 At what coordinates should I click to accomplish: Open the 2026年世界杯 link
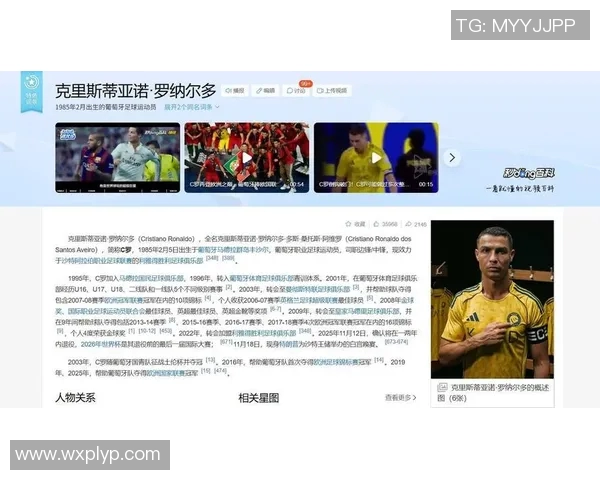coord(100,344)
